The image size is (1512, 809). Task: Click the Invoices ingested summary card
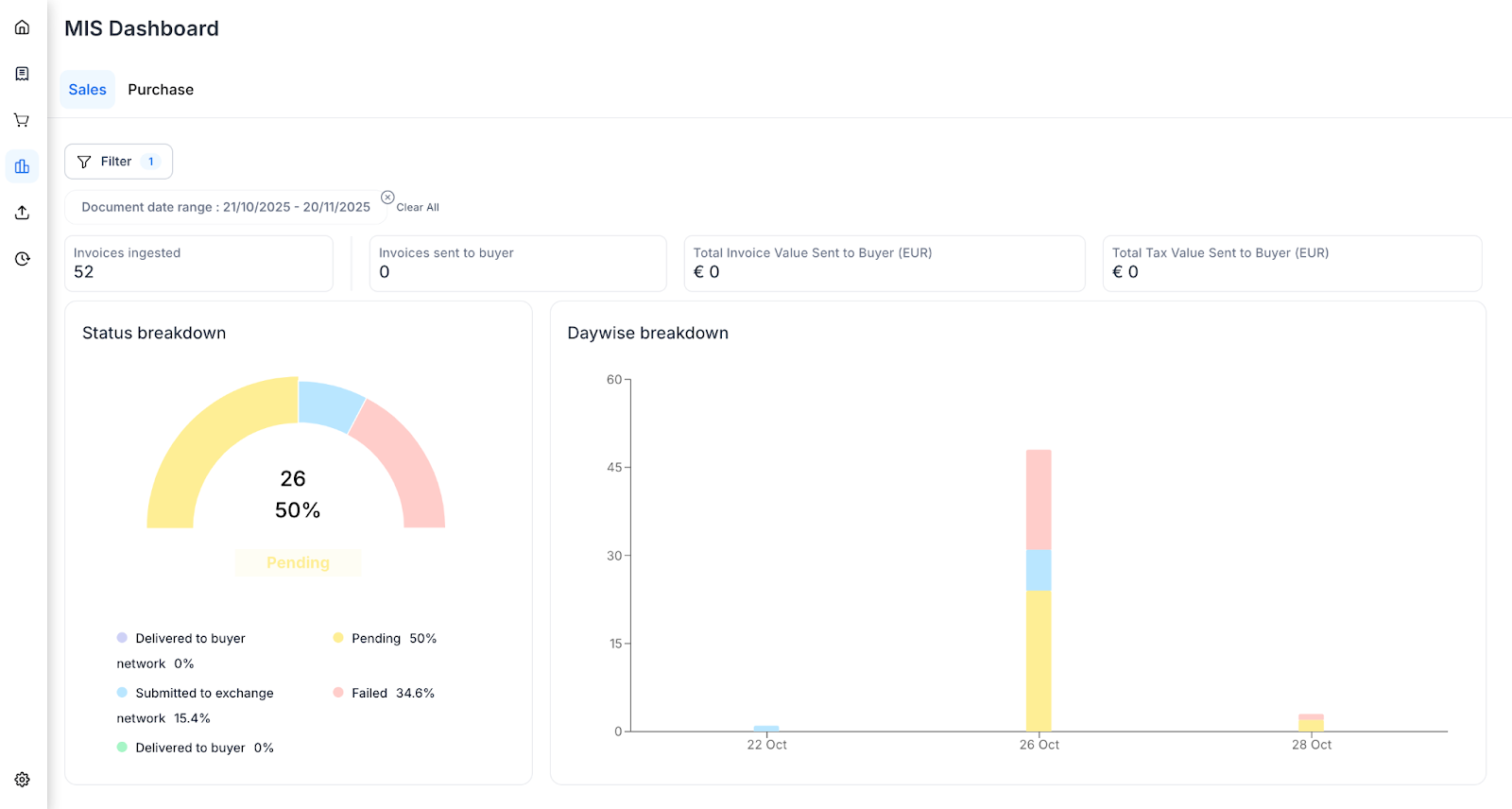pyautogui.click(x=198, y=264)
